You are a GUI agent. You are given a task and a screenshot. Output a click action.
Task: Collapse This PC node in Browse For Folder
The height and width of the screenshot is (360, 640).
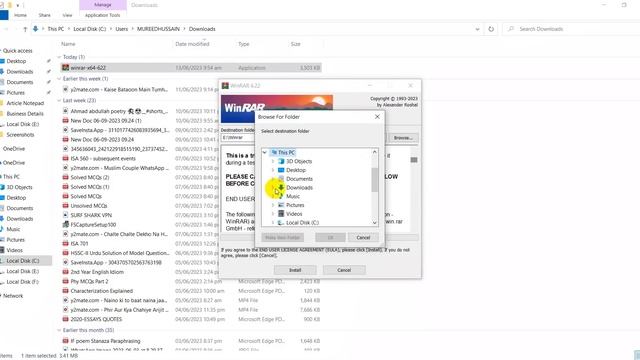[264, 152]
